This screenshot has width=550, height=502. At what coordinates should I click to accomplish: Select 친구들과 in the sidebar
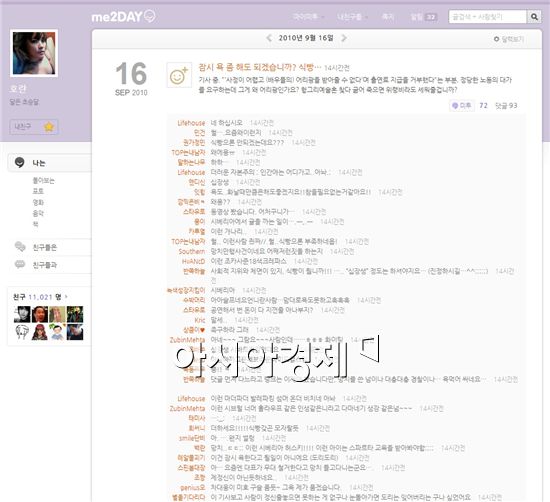[x=44, y=265]
